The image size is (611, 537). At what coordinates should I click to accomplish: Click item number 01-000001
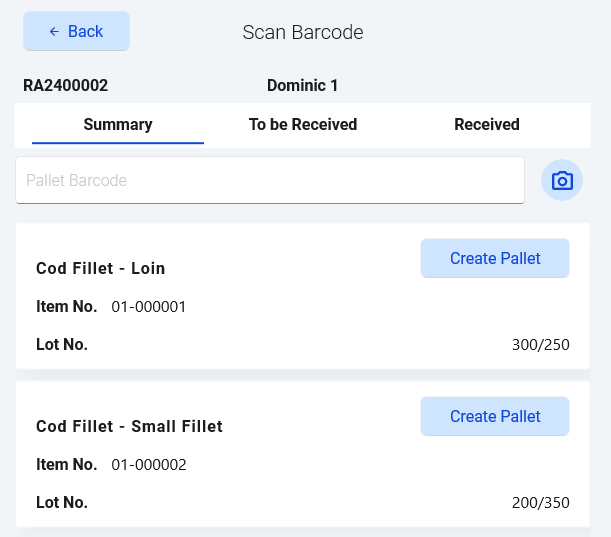149,307
